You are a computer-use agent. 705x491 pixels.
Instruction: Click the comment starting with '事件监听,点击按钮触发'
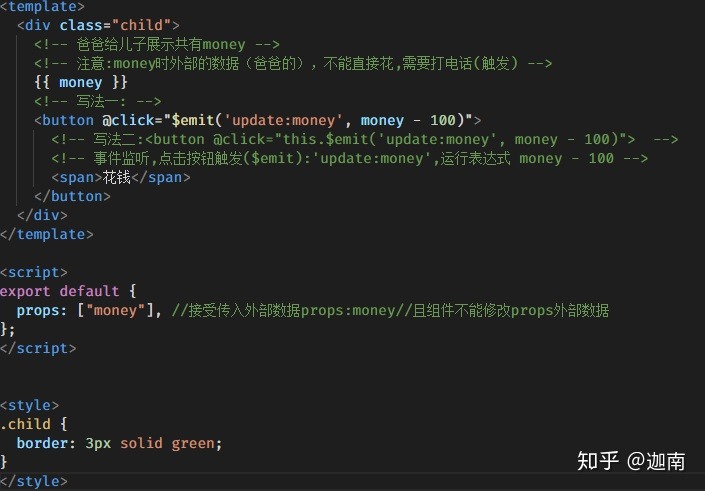[349, 158]
